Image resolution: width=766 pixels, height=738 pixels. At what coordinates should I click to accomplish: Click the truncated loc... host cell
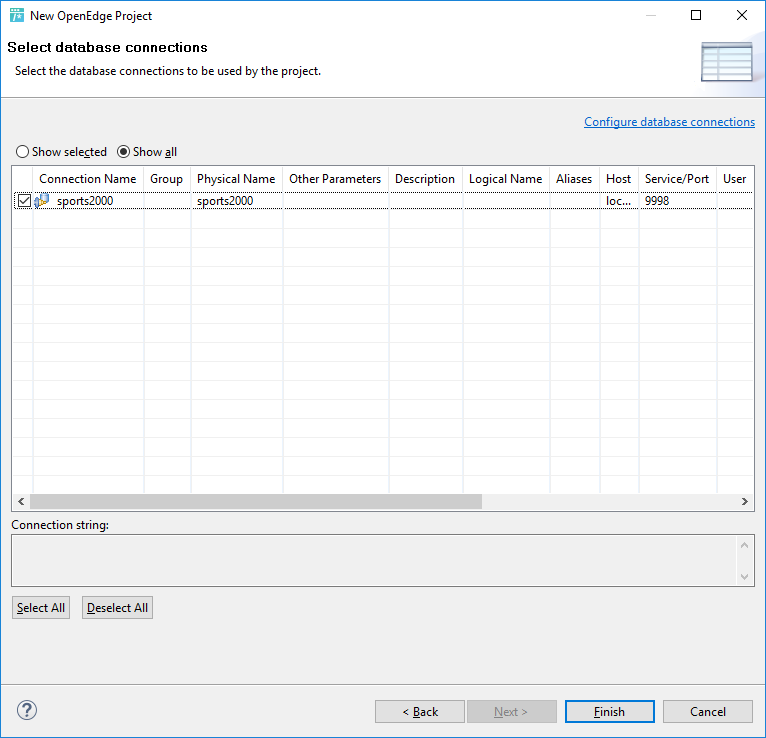(x=618, y=201)
